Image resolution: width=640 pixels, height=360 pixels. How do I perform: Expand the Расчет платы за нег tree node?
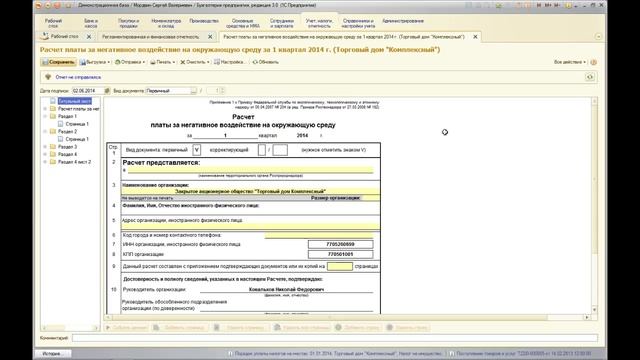coord(45,109)
